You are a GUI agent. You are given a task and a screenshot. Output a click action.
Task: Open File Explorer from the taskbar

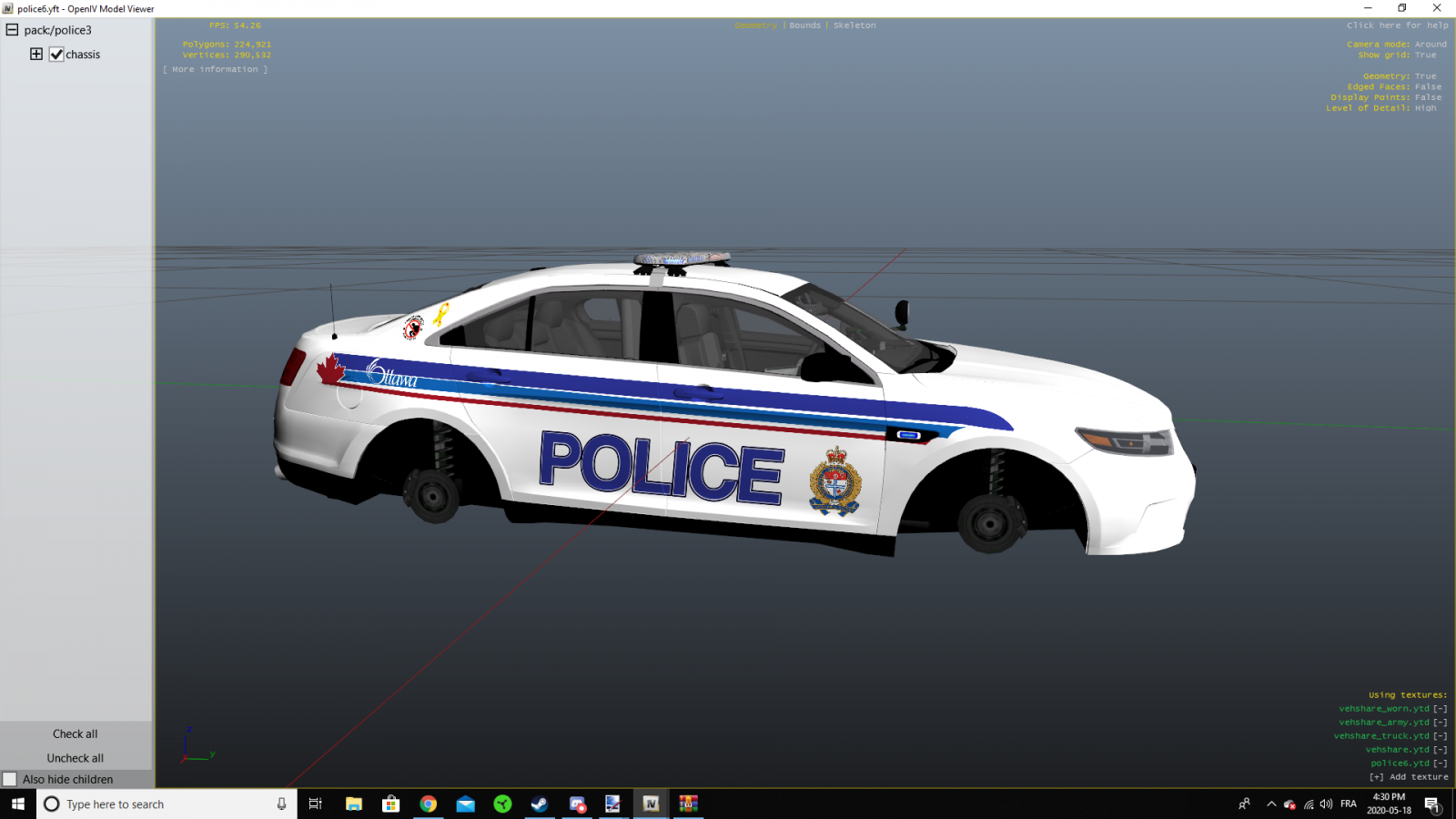coord(354,804)
